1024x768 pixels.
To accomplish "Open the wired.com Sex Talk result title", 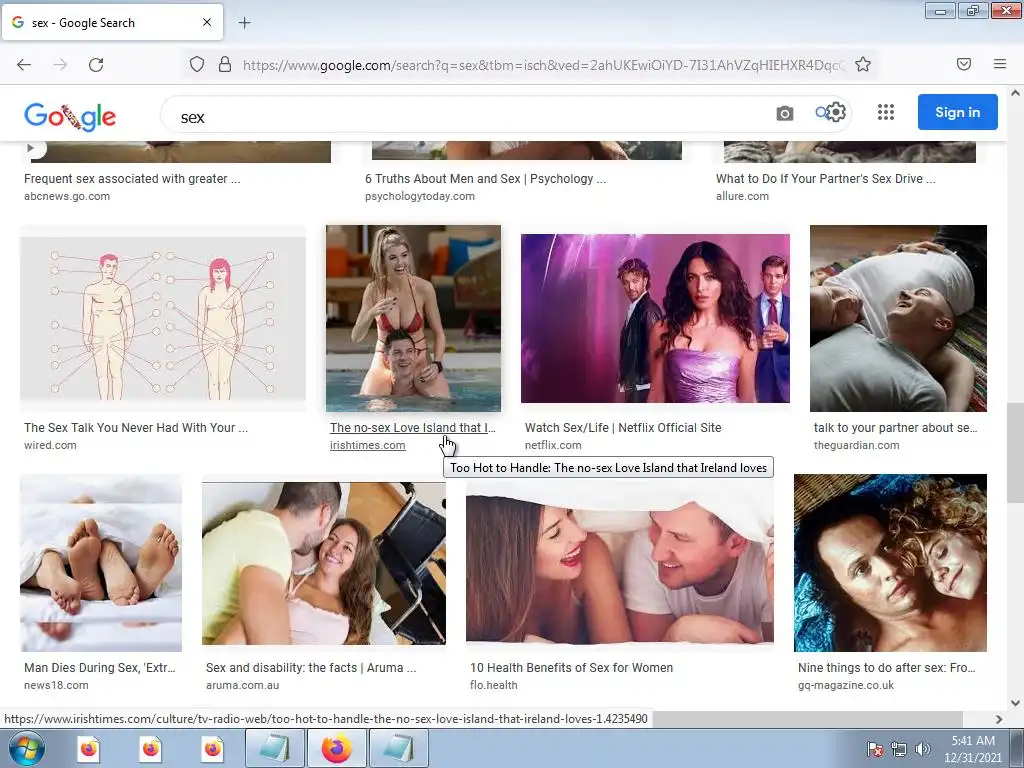I will 136,428.
